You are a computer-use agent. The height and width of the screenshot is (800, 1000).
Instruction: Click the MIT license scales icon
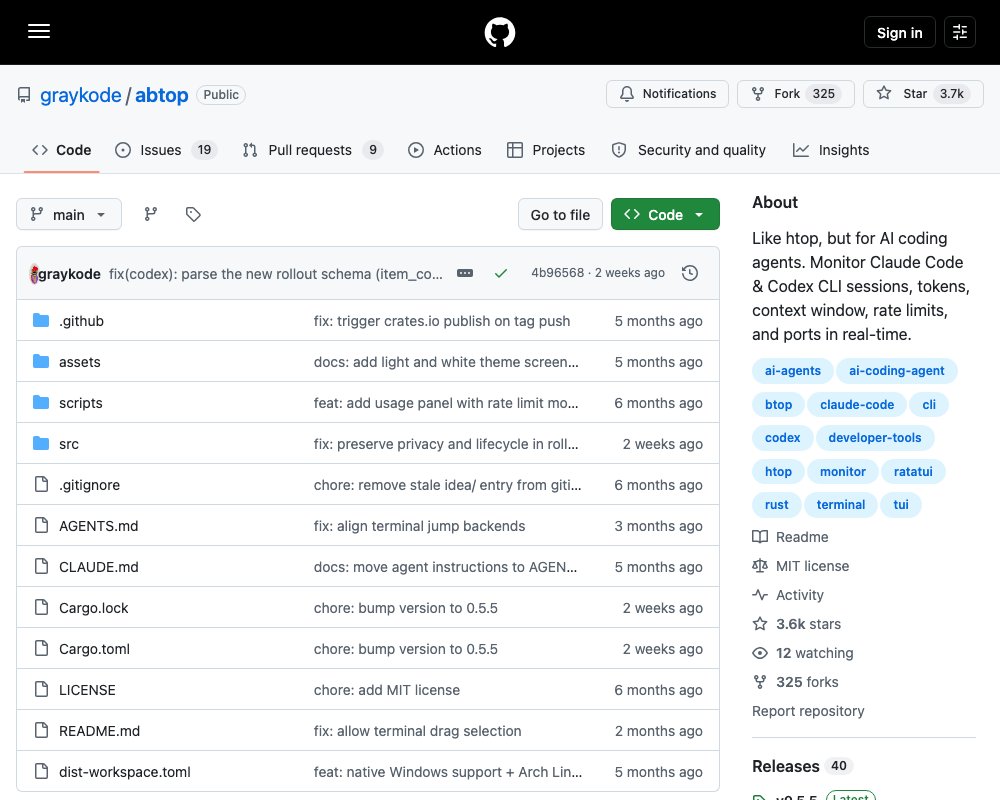[760, 566]
